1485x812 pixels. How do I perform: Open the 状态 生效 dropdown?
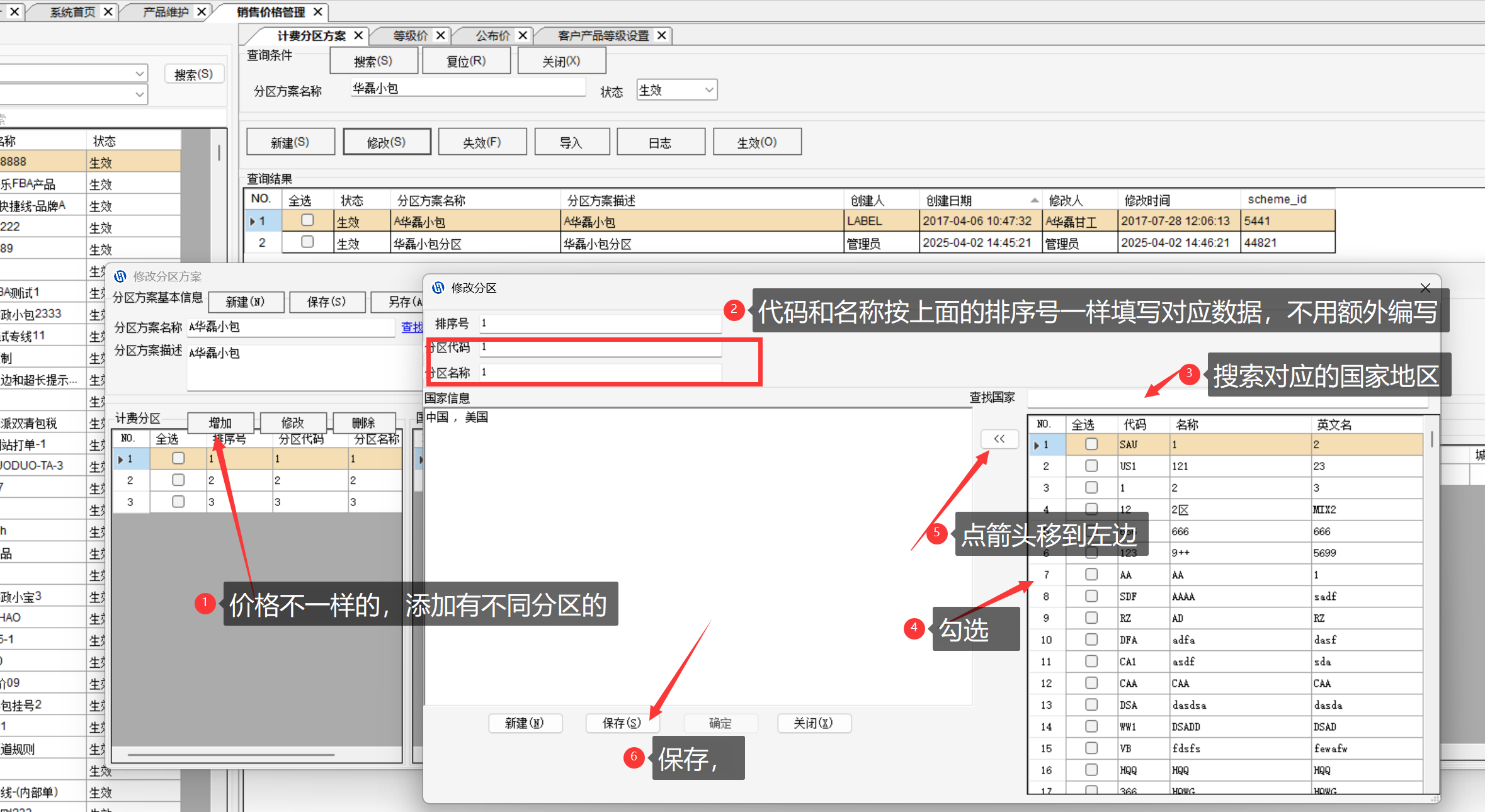click(708, 90)
